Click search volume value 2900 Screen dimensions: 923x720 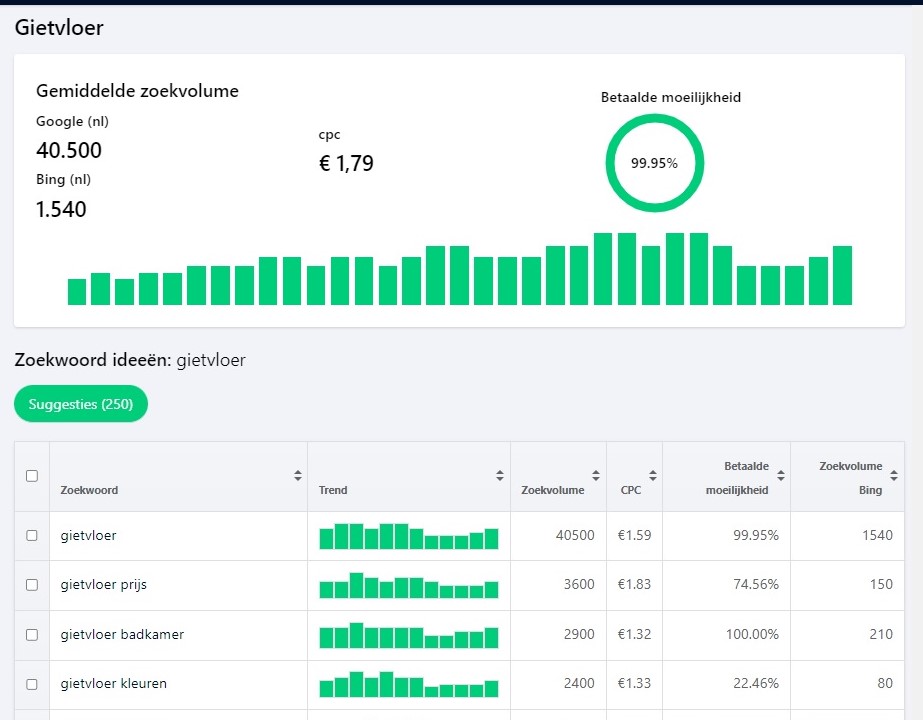point(579,635)
